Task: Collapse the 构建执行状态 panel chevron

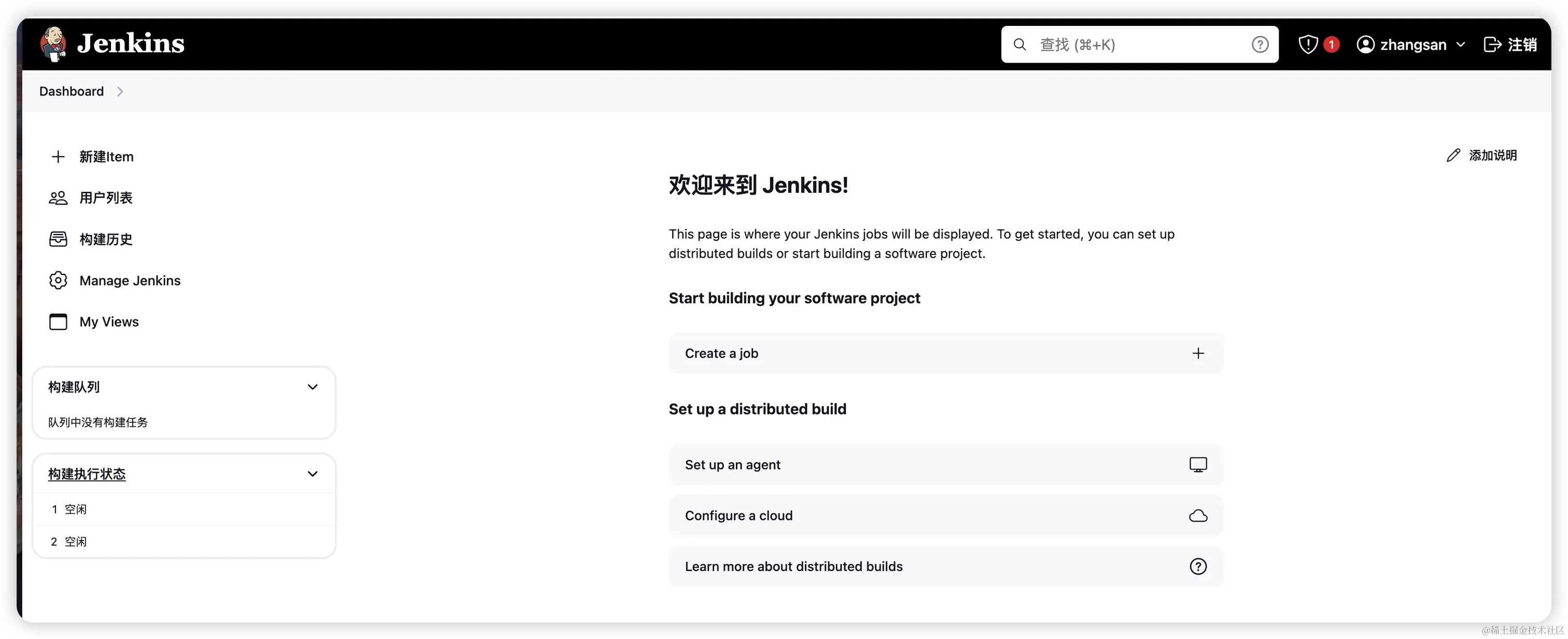Action: click(312, 474)
